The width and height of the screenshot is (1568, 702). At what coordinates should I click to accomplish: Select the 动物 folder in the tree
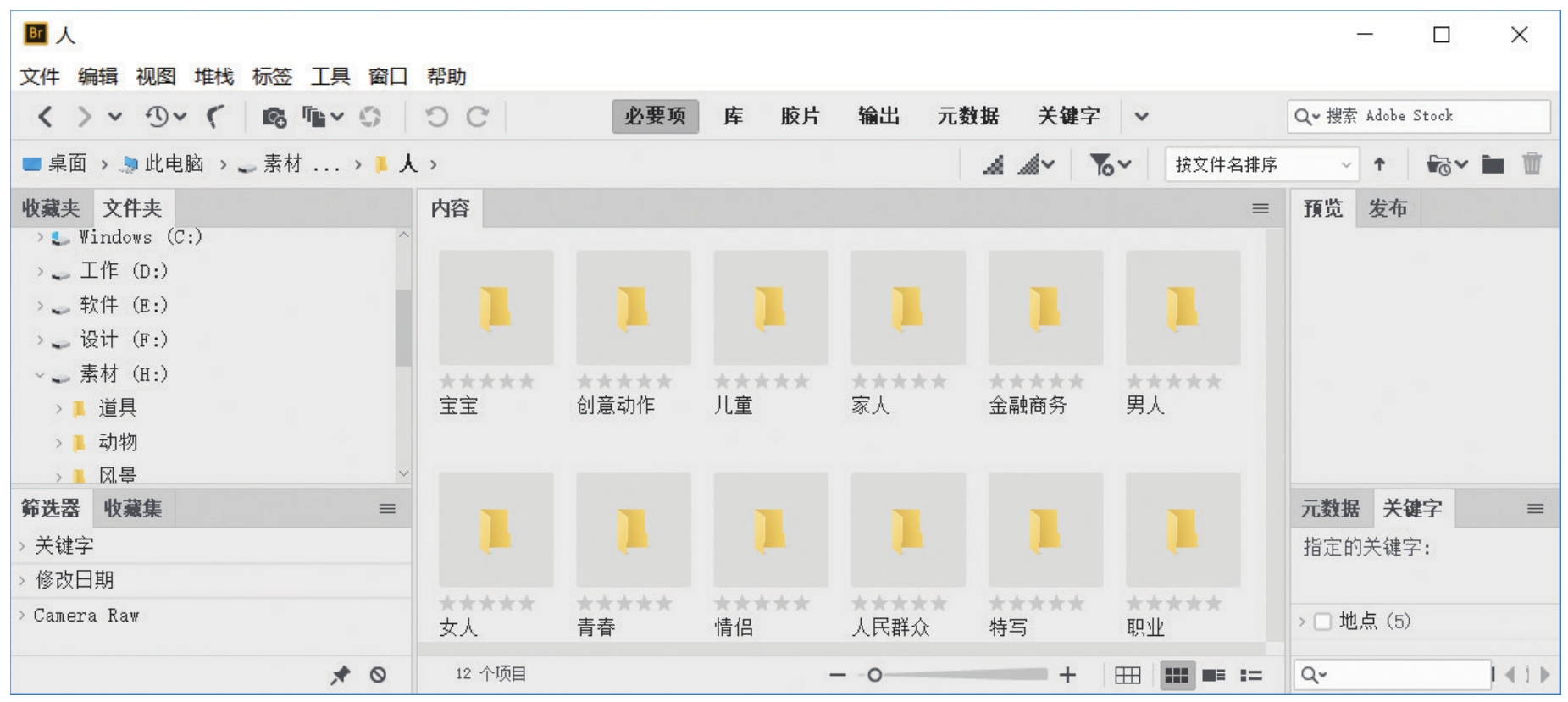click(x=118, y=442)
